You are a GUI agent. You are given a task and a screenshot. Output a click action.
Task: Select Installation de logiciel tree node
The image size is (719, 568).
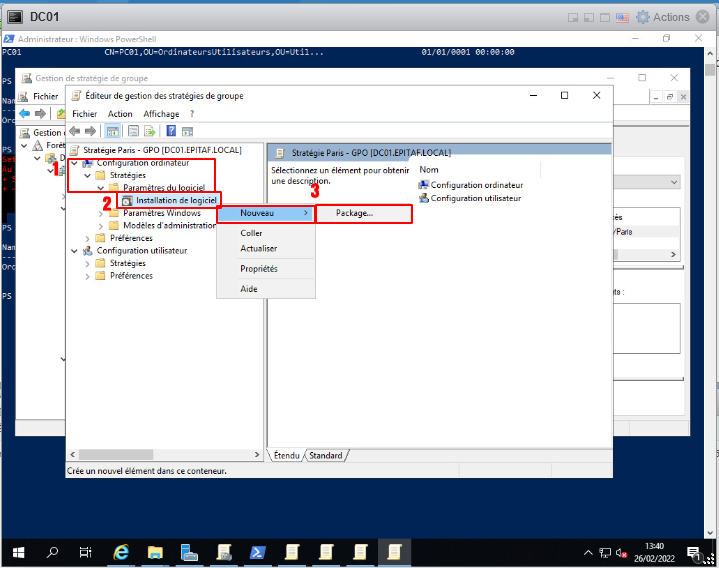click(176, 200)
